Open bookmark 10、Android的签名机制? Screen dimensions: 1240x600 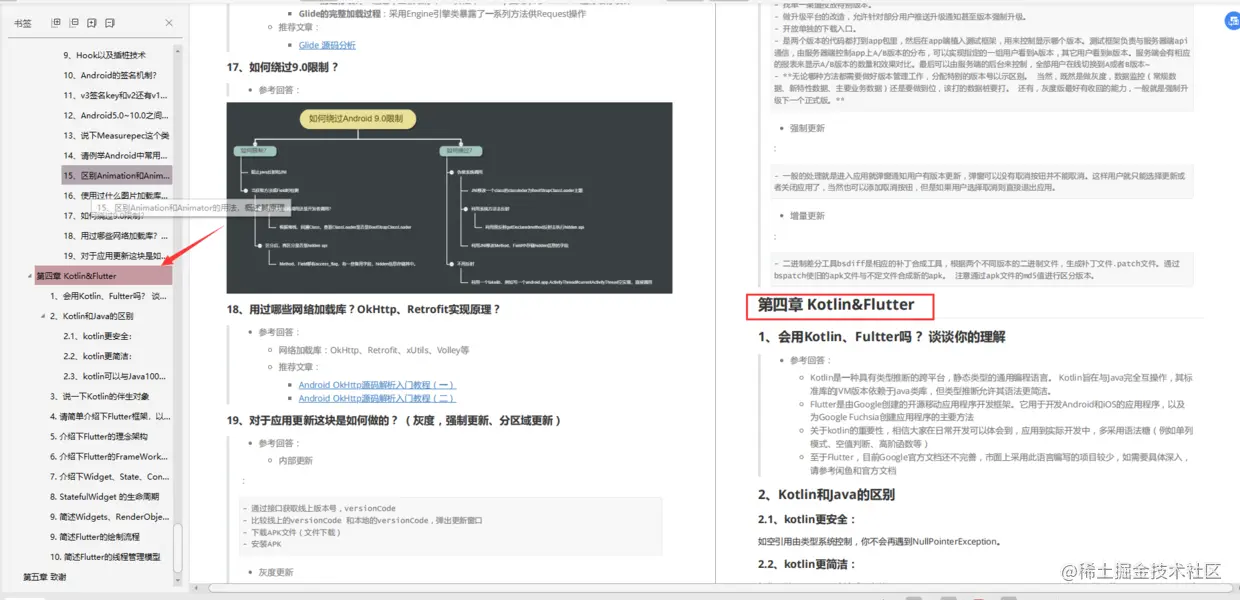110,75
